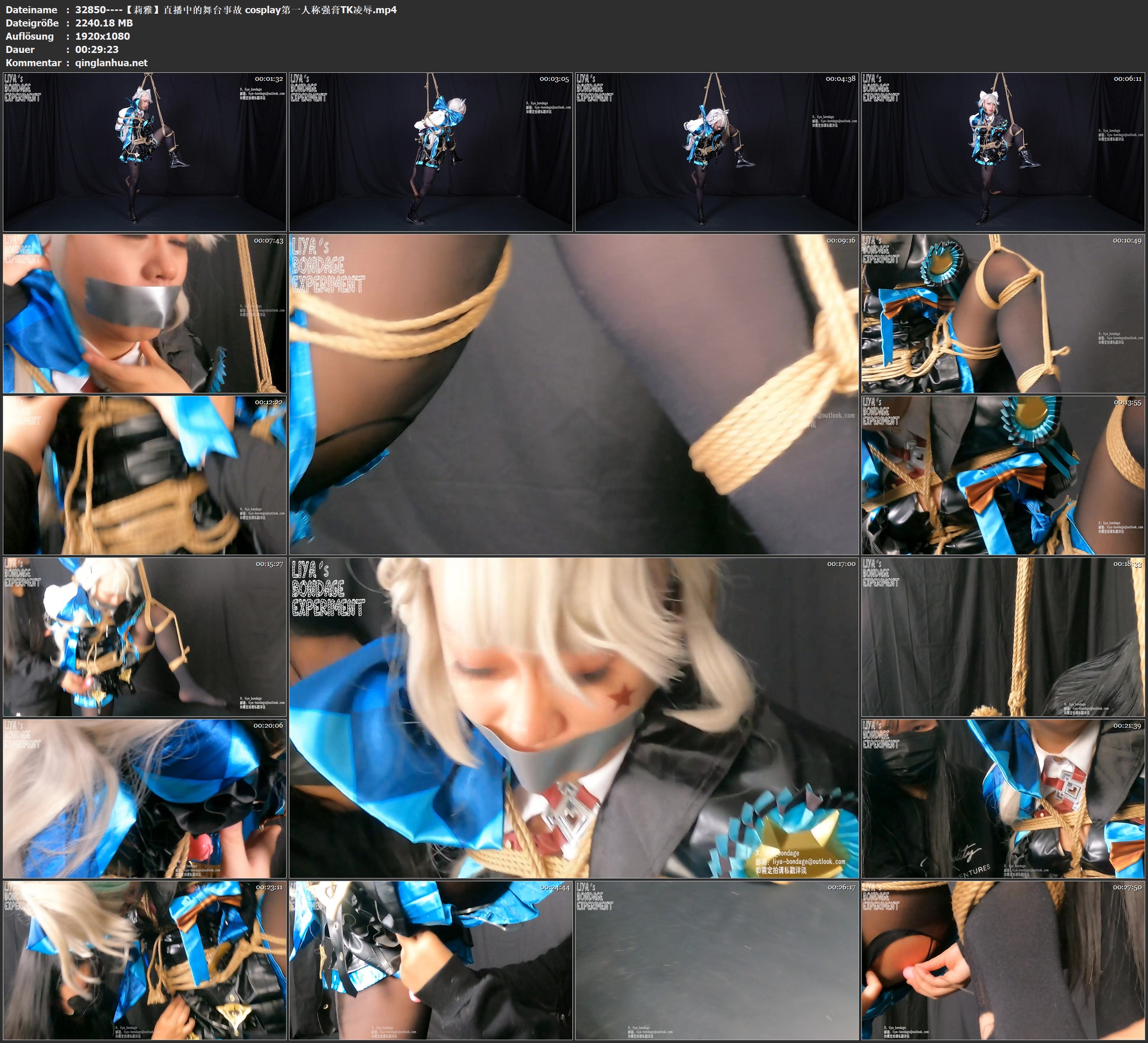
Task: Select the large frame at 00:09:16
Action: pyautogui.click(x=573, y=394)
